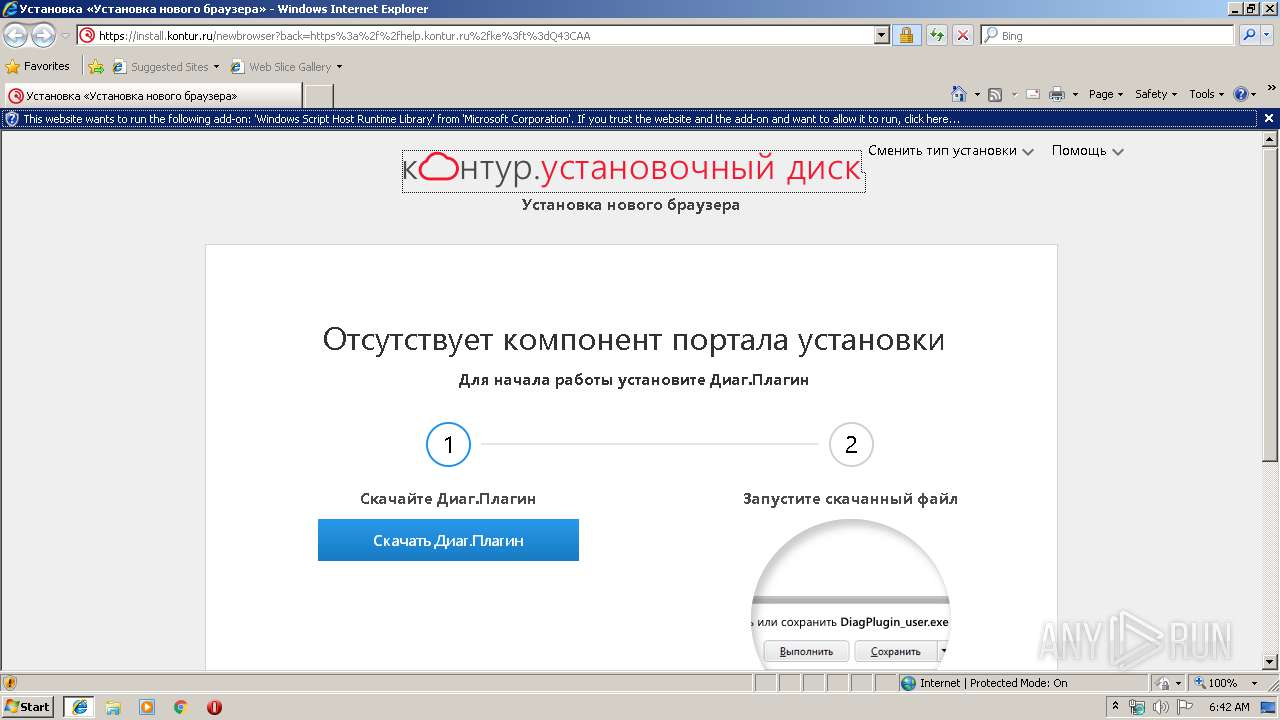This screenshot has width=1280, height=720.
Task: Open the Tools menu
Action: [x=1206, y=94]
